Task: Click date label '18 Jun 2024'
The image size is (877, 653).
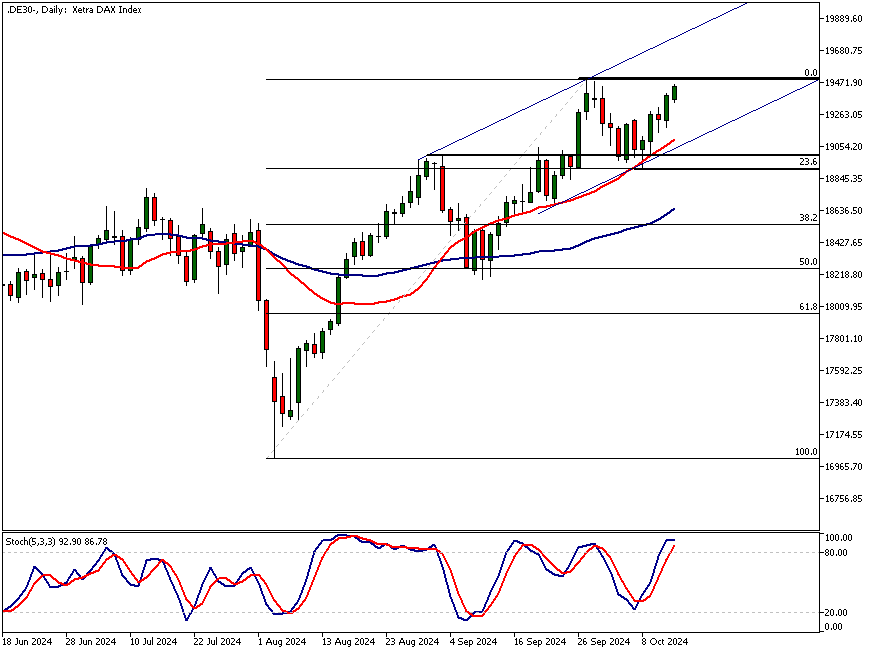Action: point(26,641)
